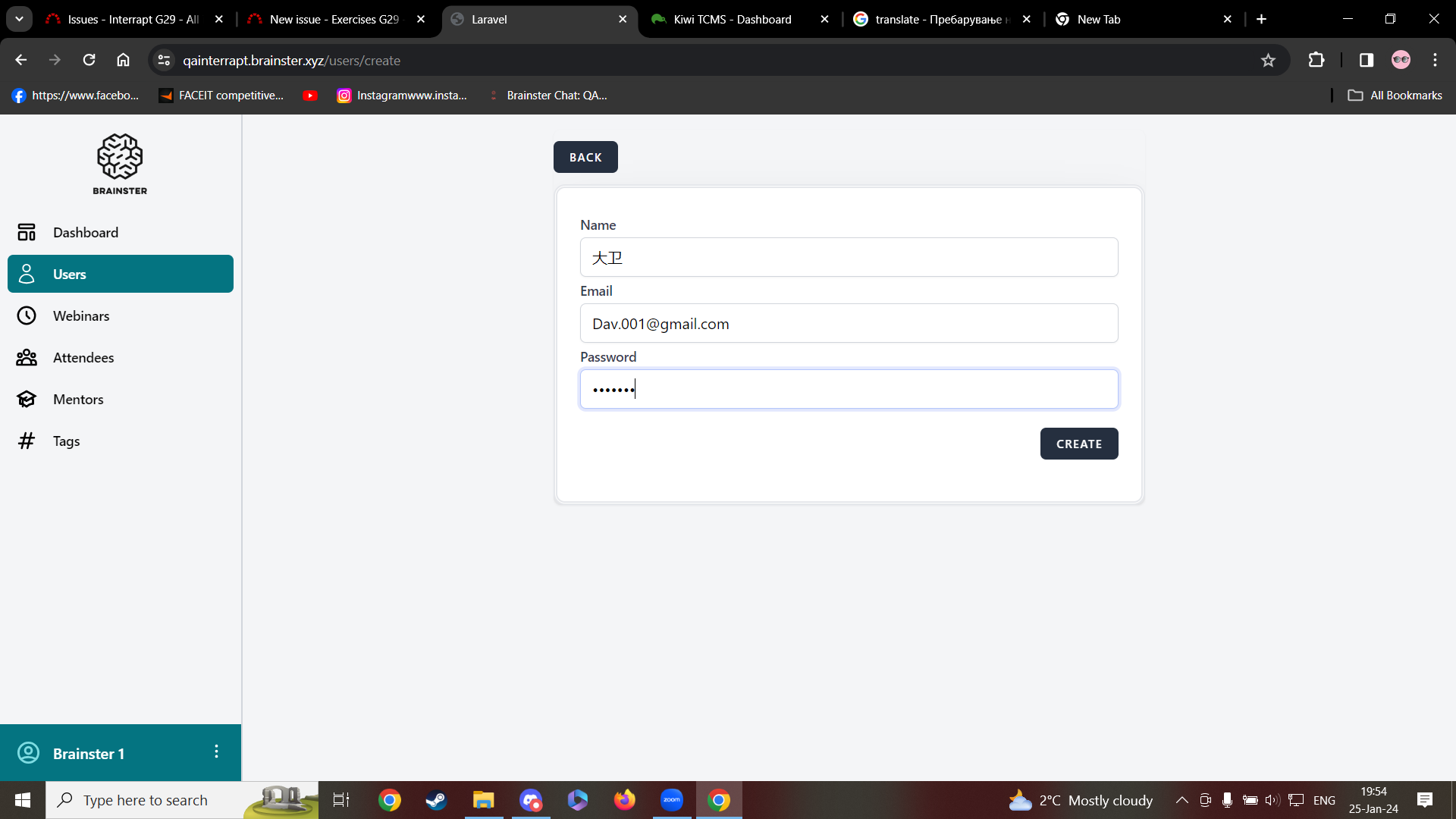Image resolution: width=1456 pixels, height=819 pixels.
Task: Switch to Kiwi TCMS - Dashboard tab
Action: 732,20
